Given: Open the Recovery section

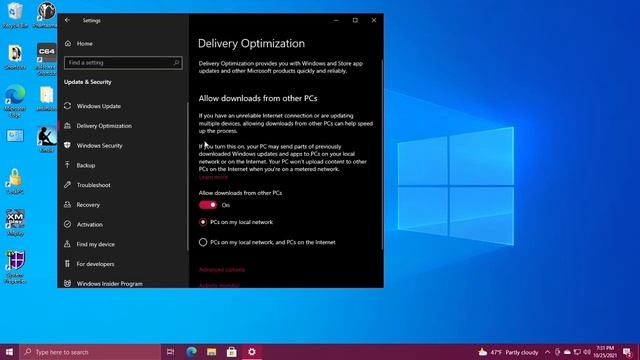Looking at the screenshot, I should (122, 204).
